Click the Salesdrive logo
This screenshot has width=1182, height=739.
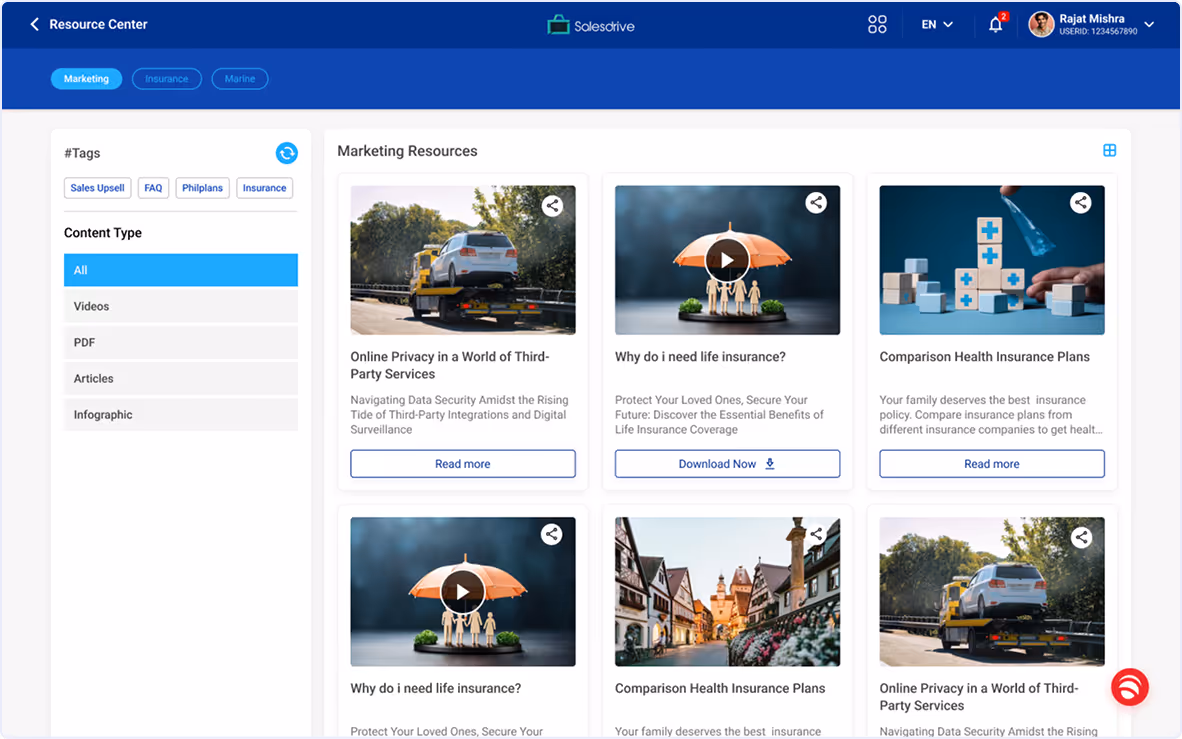[x=591, y=26]
